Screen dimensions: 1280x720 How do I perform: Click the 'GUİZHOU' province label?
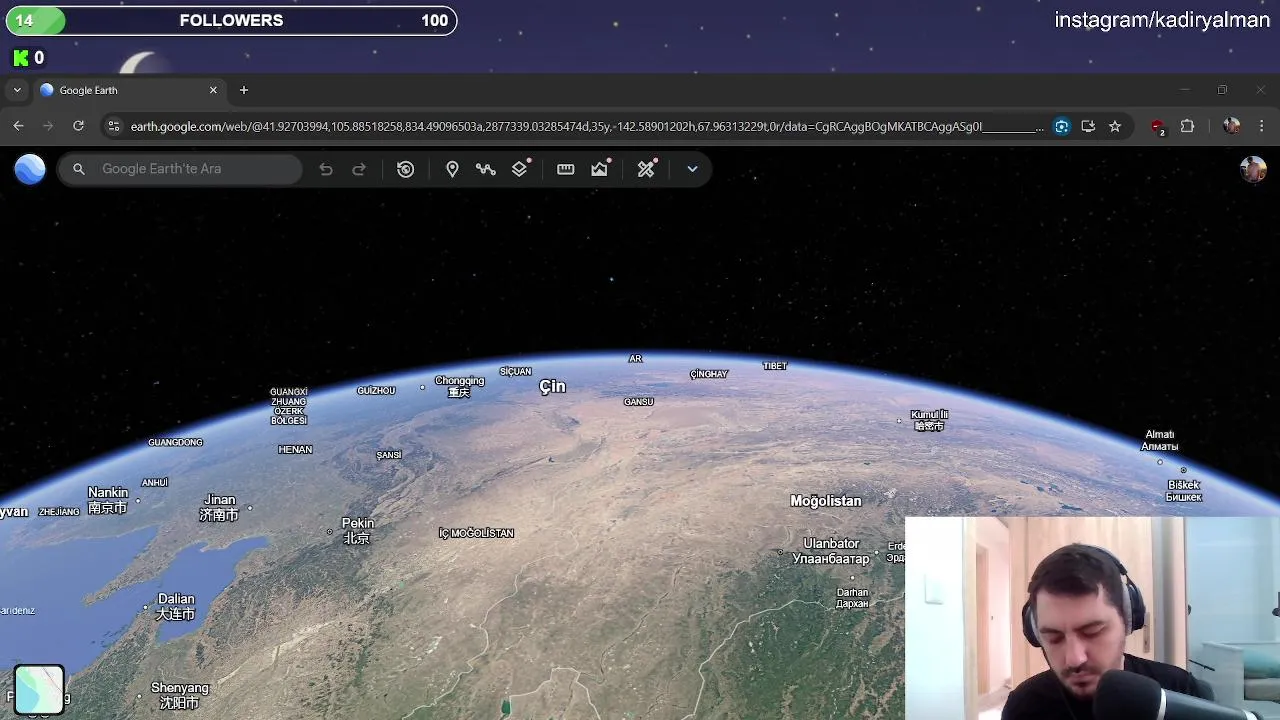376,391
